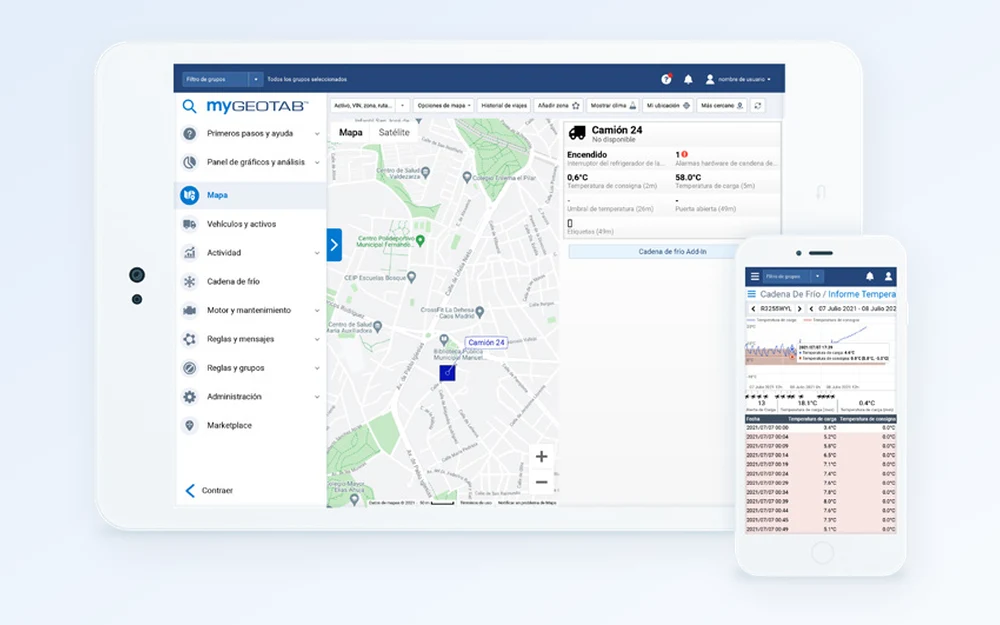
Task: Click the Actividad chart icon
Action: [189, 253]
